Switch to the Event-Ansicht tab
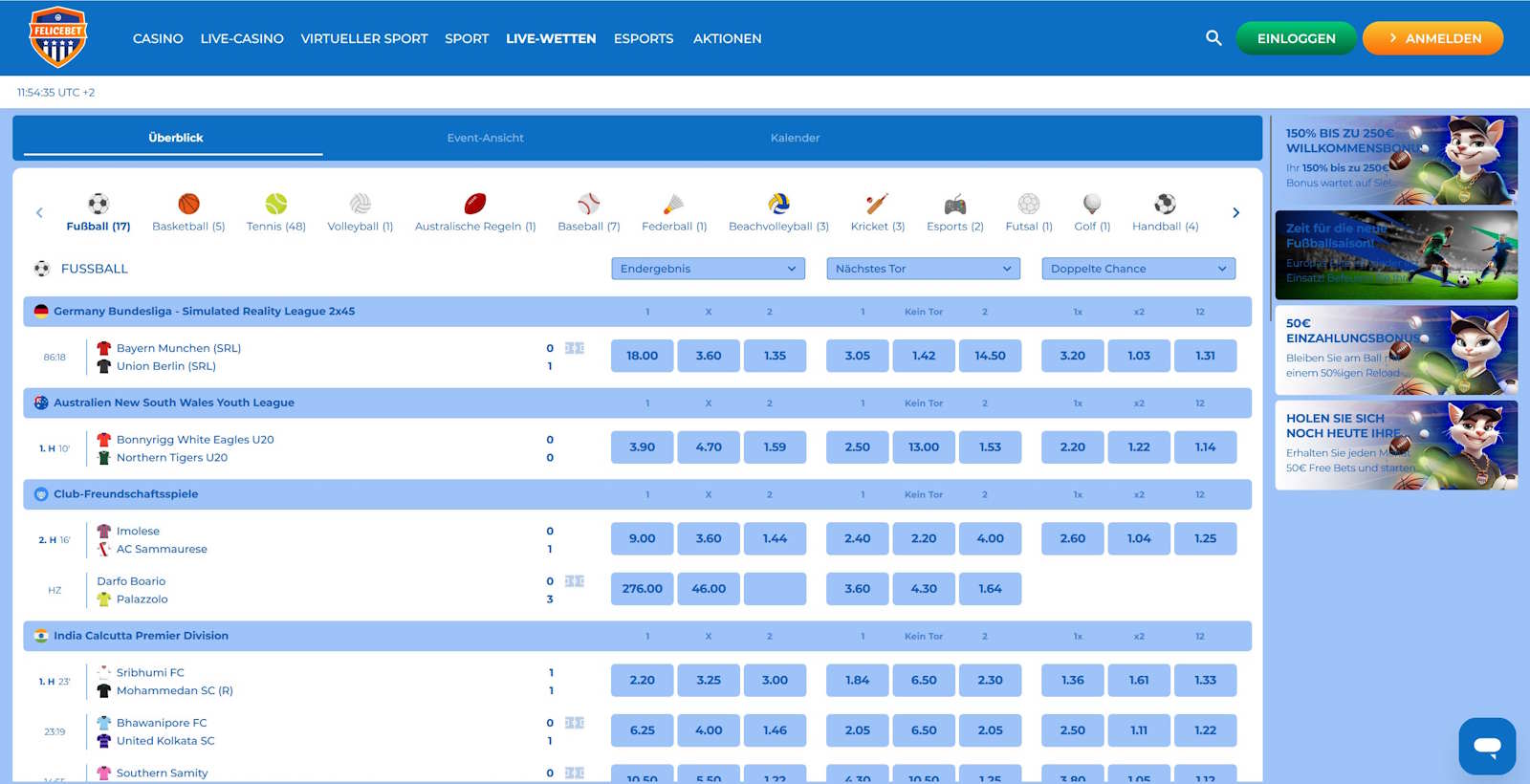This screenshot has height=784, width=1530. (485, 138)
